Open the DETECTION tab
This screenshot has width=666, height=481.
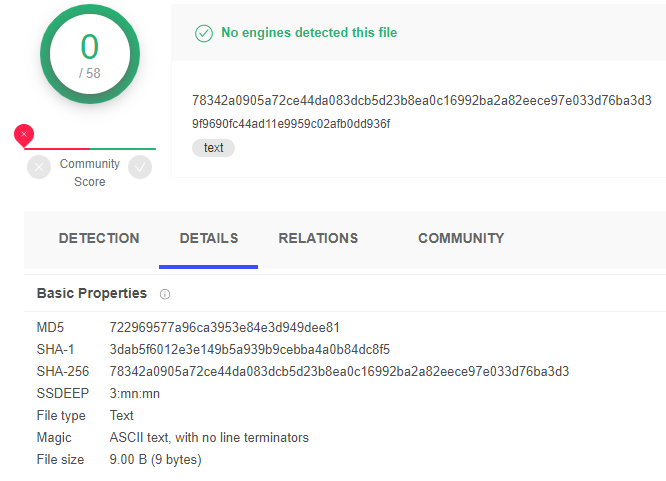tap(99, 238)
